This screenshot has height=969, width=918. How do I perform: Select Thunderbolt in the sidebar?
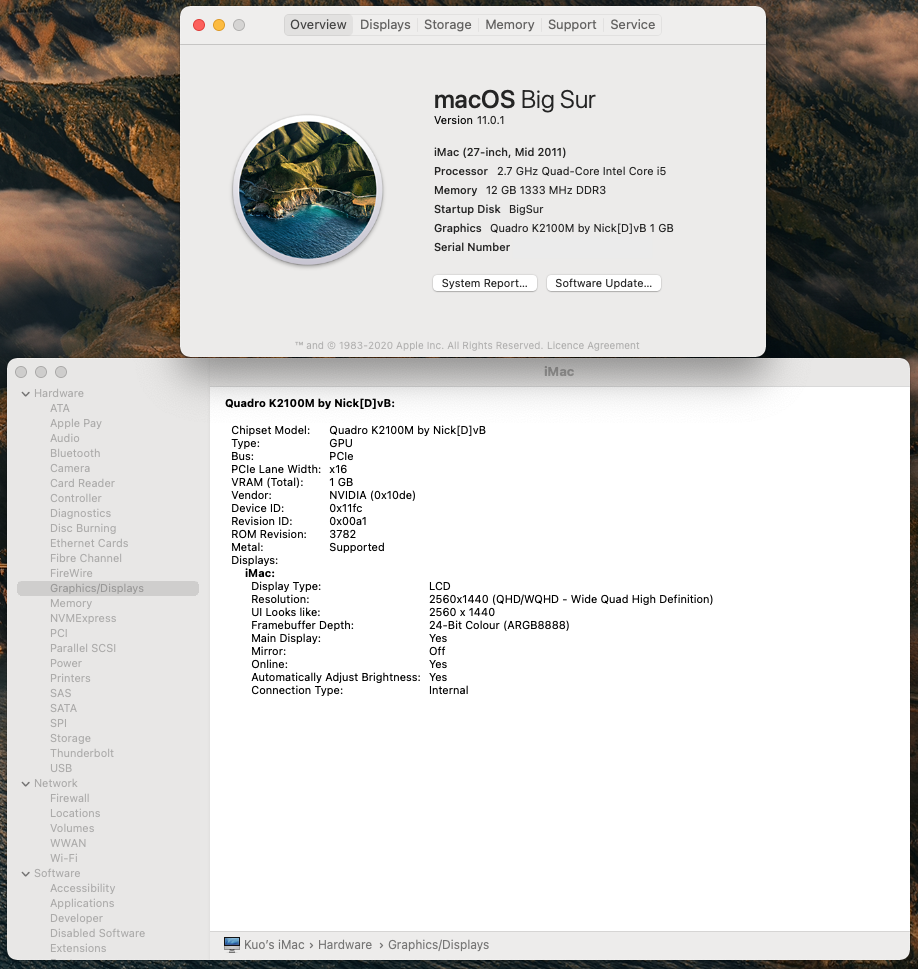pyautogui.click(x=82, y=753)
